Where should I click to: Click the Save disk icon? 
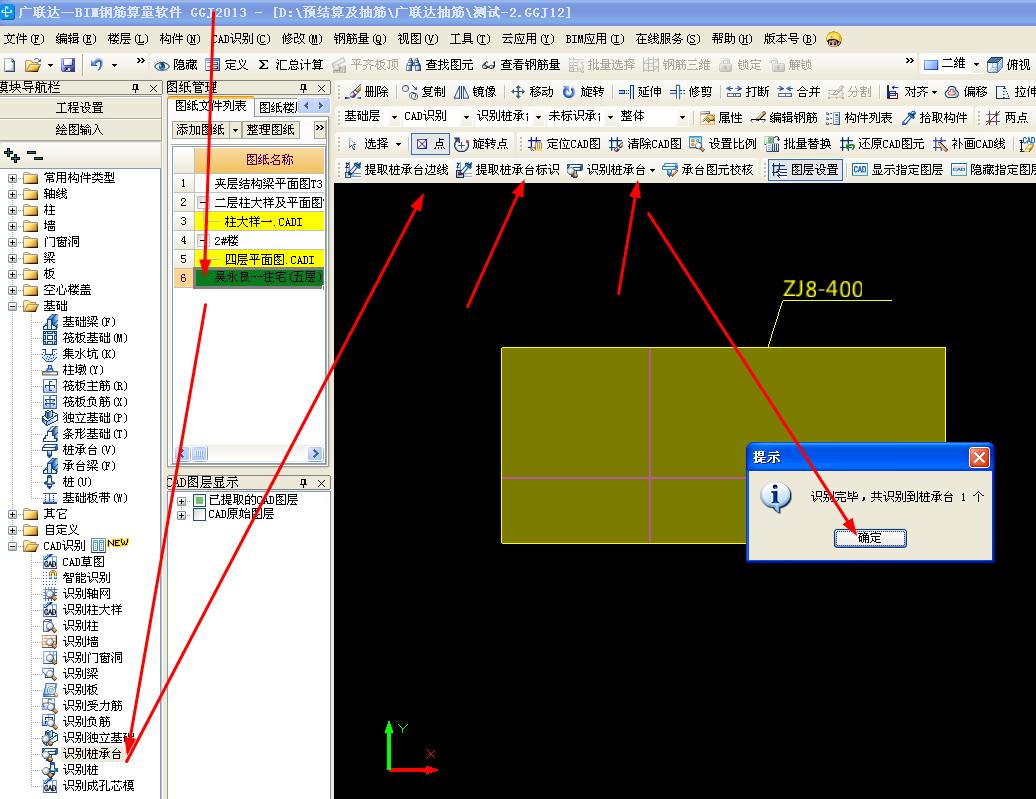tap(68, 65)
